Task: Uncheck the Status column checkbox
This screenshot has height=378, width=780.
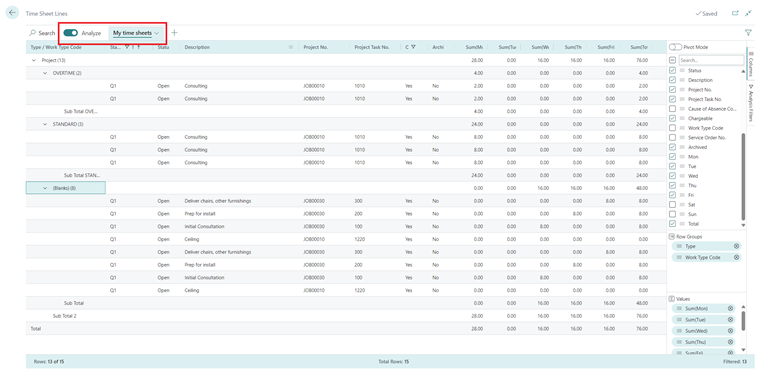Action: (673, 71)
